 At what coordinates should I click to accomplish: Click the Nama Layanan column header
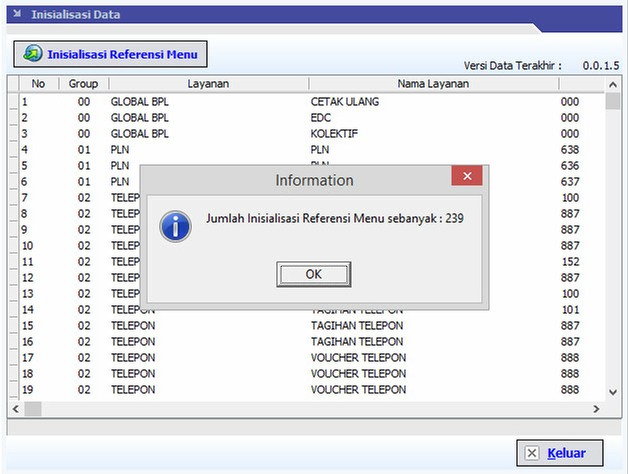point(432,84)
